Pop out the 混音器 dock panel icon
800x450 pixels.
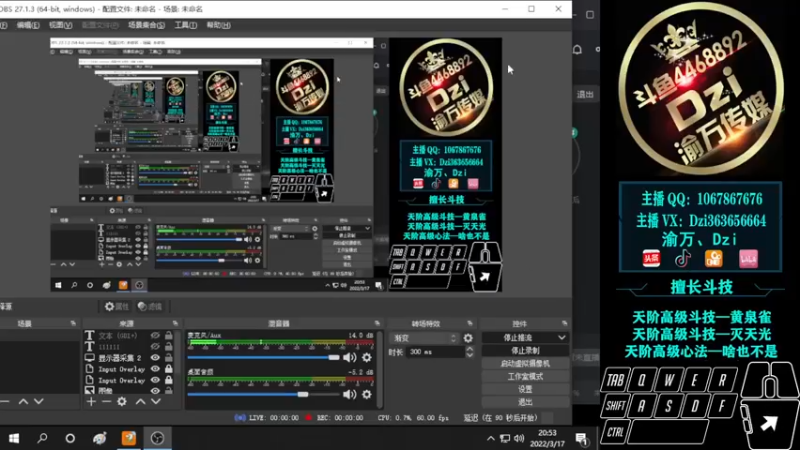pos(377,323)
